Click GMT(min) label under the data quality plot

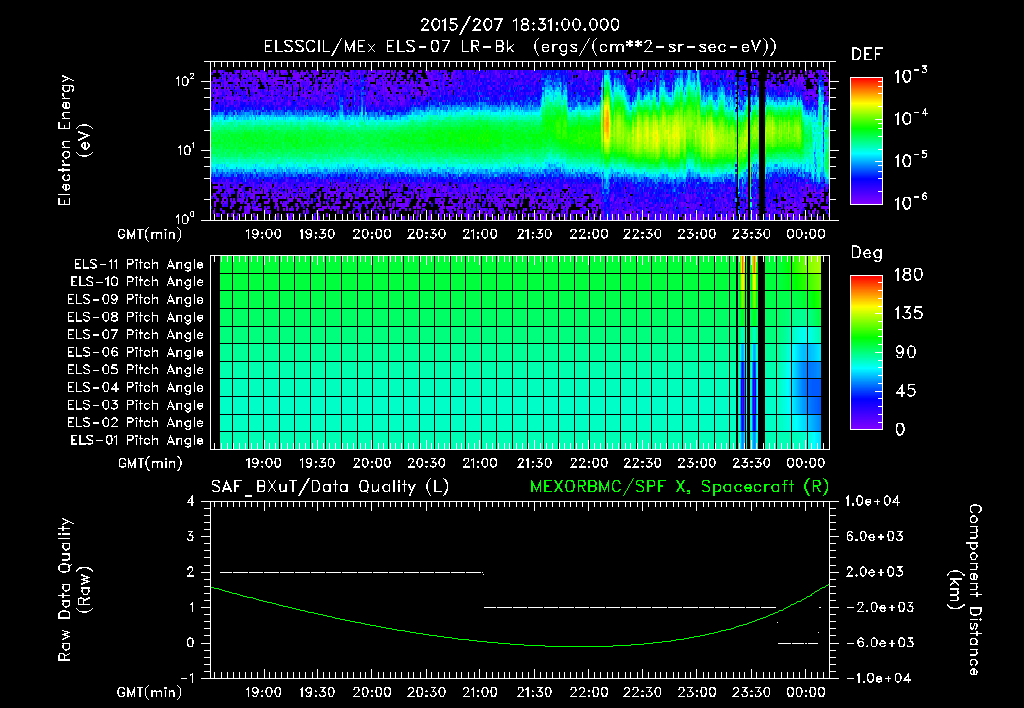pos(150,692)
